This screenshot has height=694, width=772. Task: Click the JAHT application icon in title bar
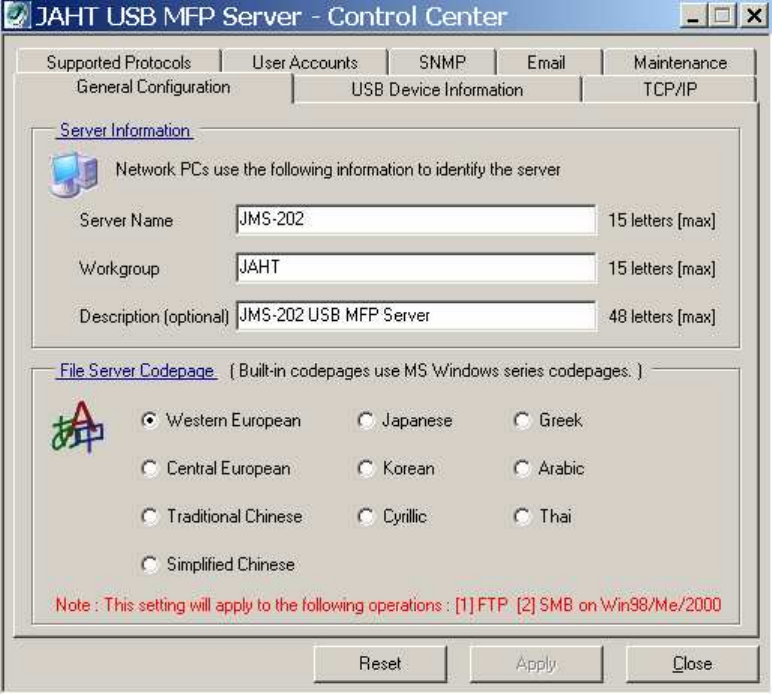coord(16,16)
